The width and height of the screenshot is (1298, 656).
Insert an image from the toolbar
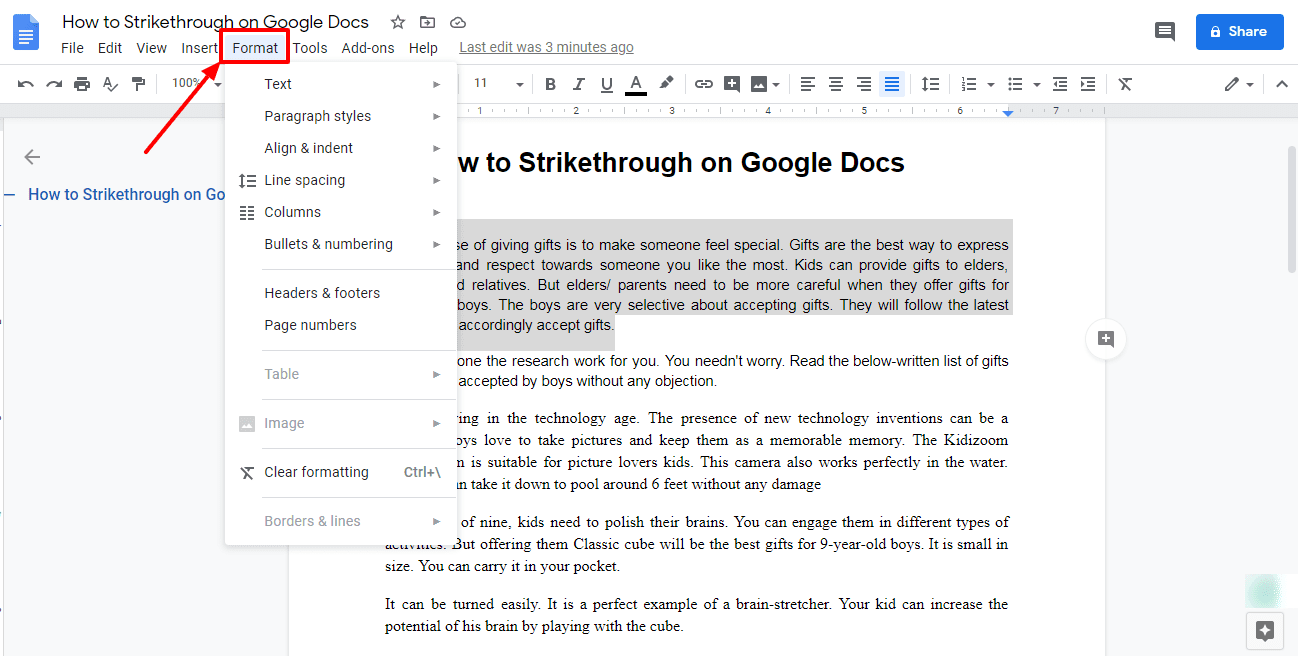759,84
